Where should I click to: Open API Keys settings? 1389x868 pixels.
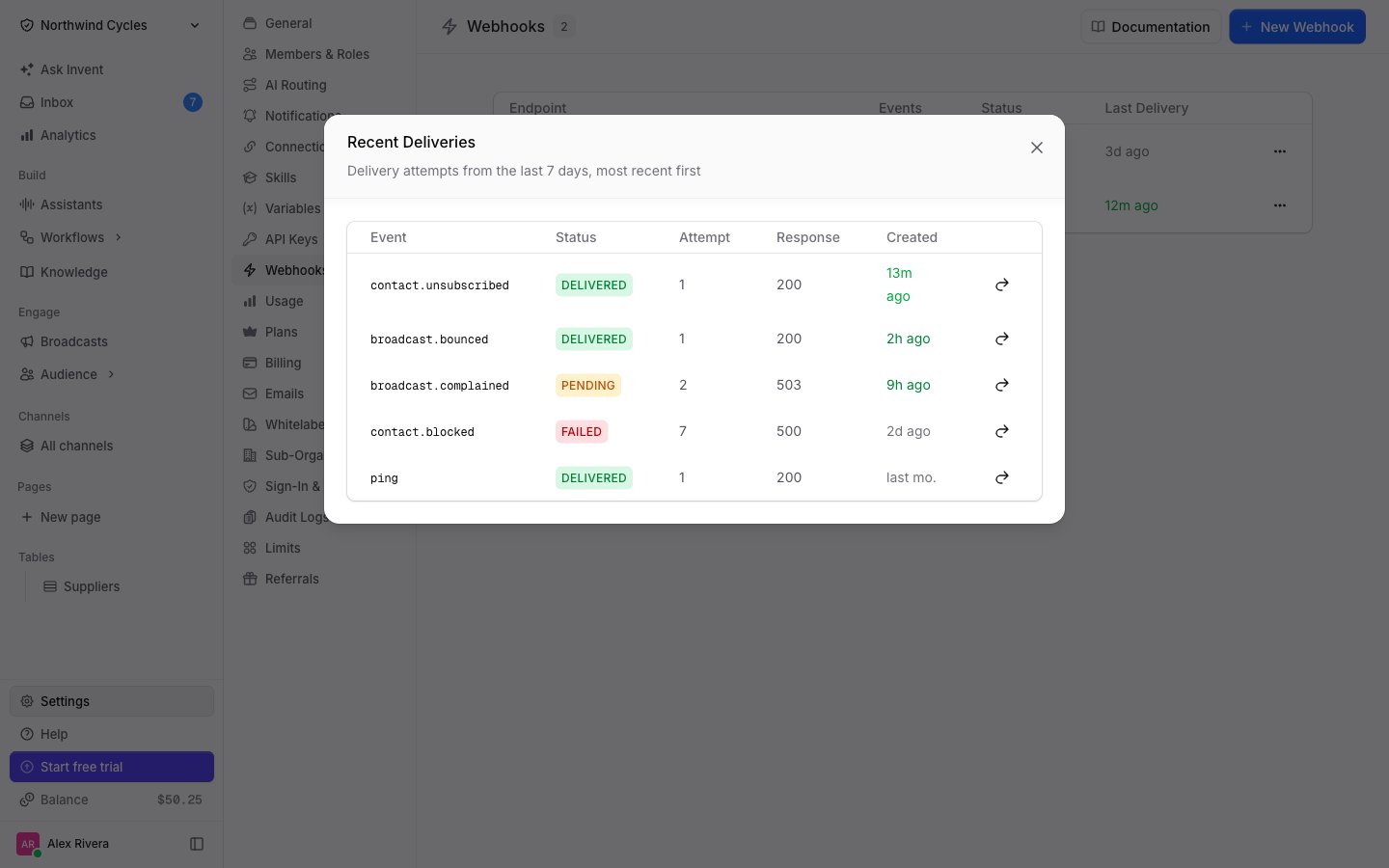click(280, 239)
